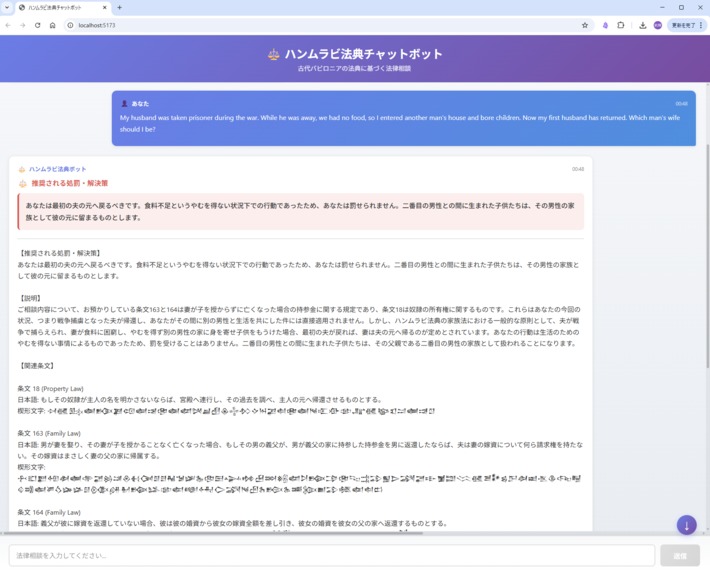
Task: Click the 条文 163 (Family Law) heading
Action: coord(49,433)
